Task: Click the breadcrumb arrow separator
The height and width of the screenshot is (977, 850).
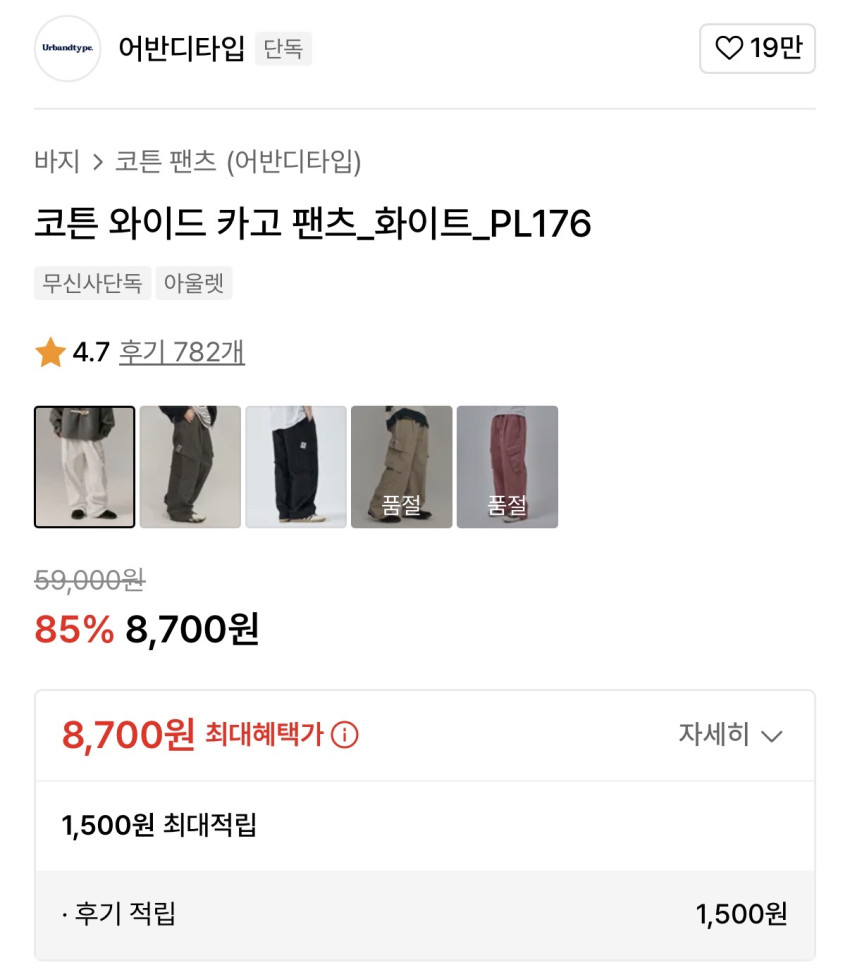Action: click(x=98, y=161)
